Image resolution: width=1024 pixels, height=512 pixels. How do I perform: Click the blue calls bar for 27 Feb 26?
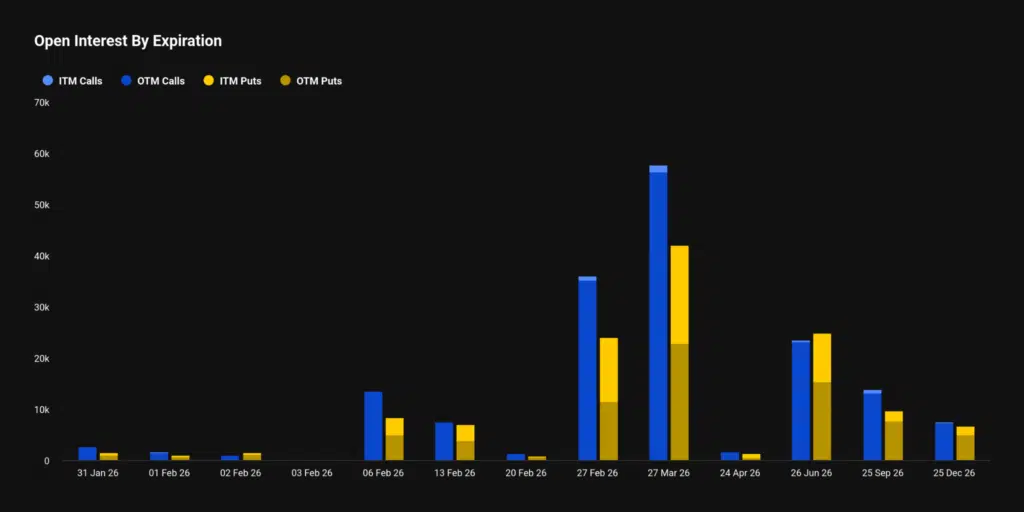point(587,370)
